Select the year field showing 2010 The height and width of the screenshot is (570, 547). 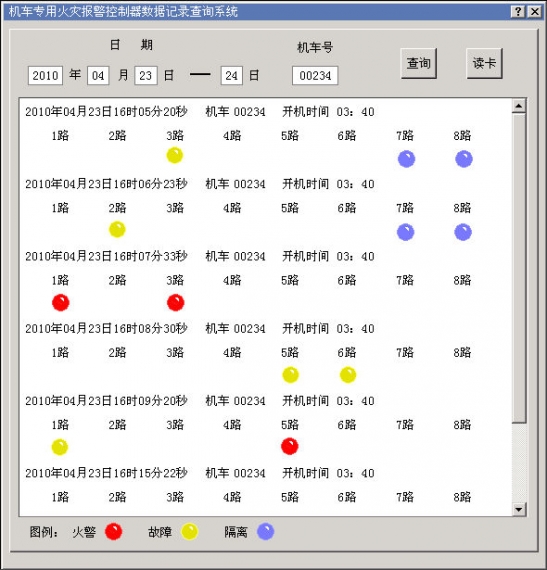point(45,76)
